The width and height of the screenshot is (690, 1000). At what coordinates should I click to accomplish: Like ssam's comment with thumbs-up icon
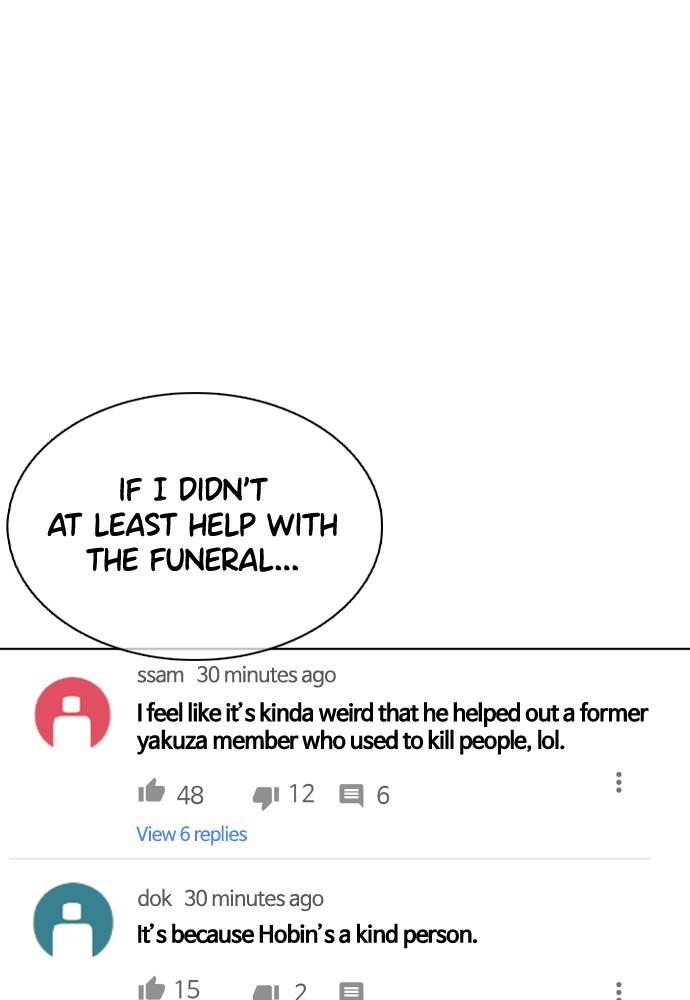pyautogui.click(x=151, y=791)
